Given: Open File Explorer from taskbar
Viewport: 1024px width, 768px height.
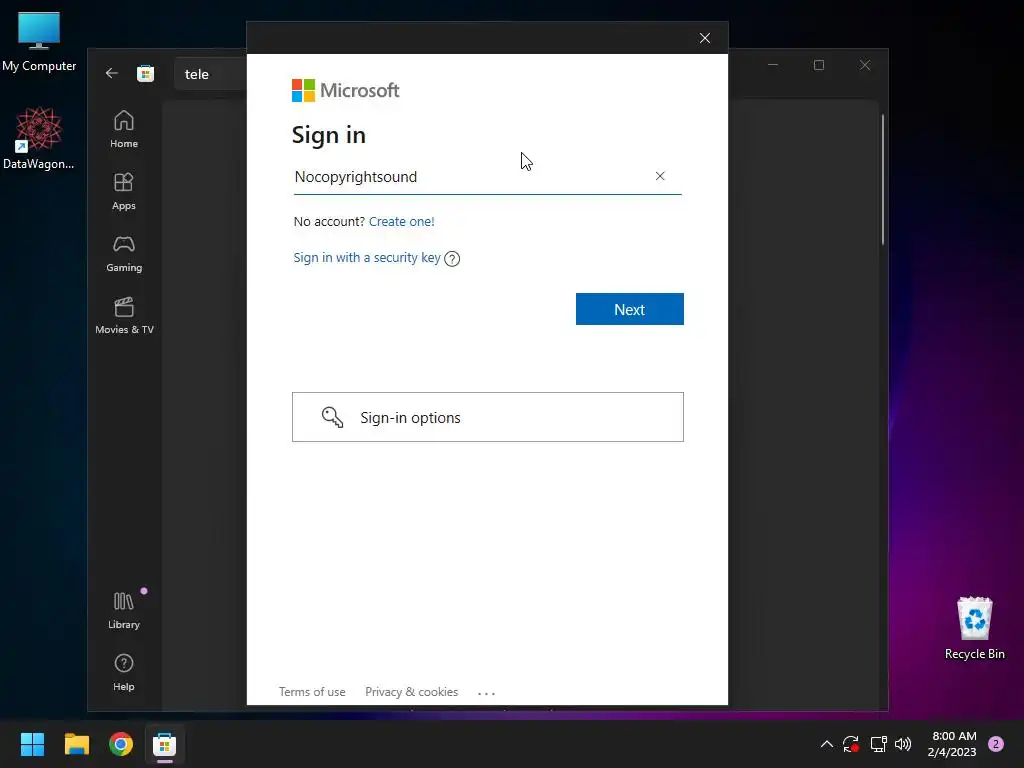Looking at the screenshot, I should point(76,744).
